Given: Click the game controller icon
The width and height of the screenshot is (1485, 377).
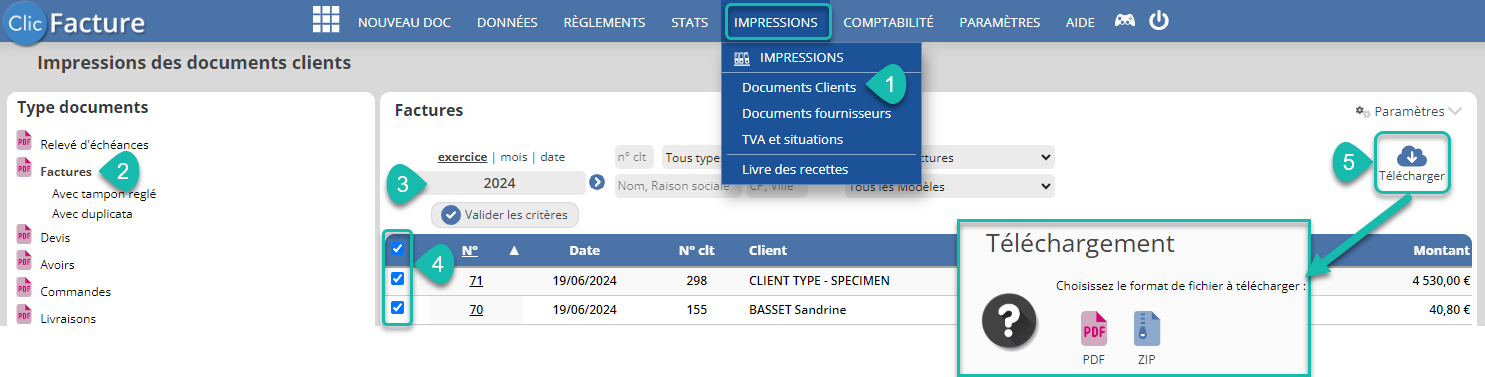Looking at the screenshot, I should (x=1125, y=21).
